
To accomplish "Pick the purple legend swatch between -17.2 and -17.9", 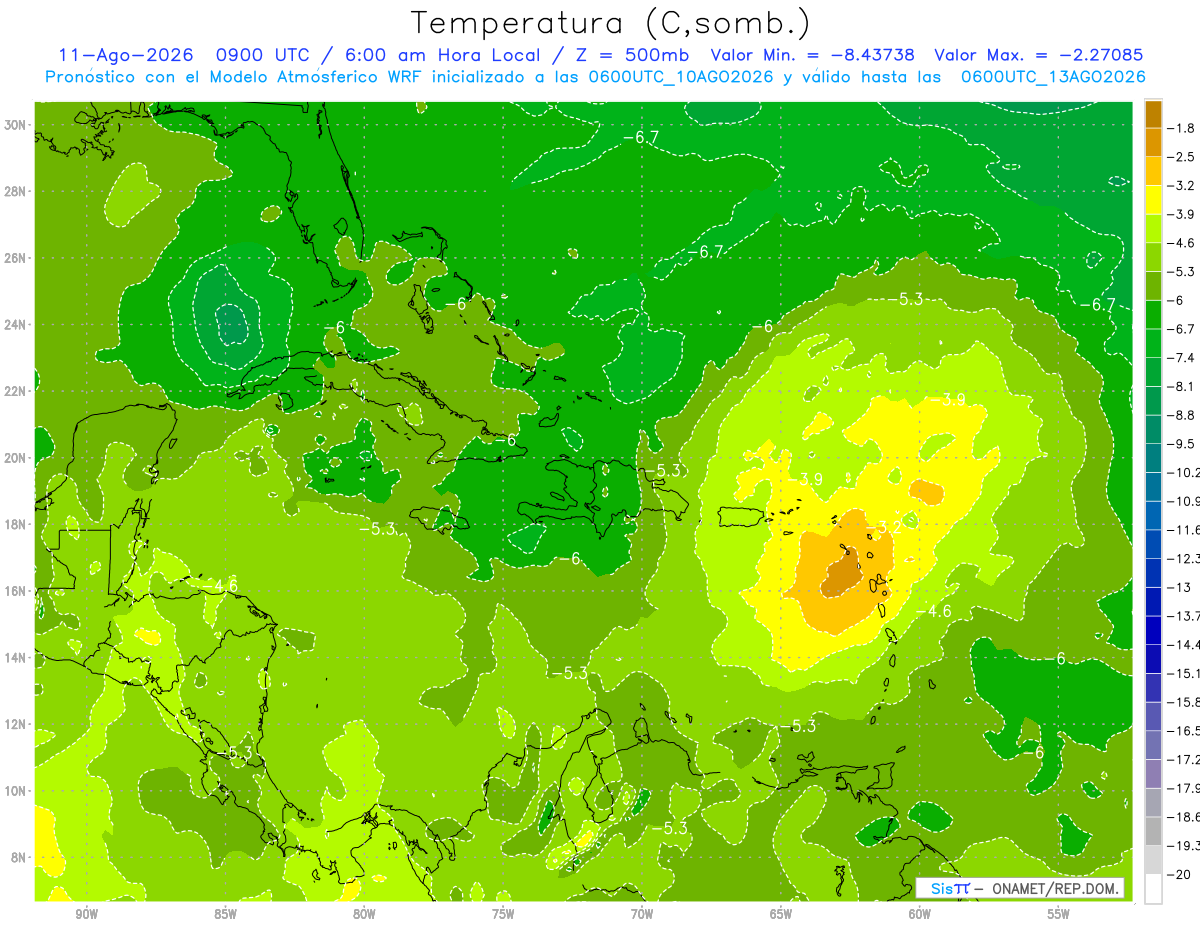I will pos(1153,774).
